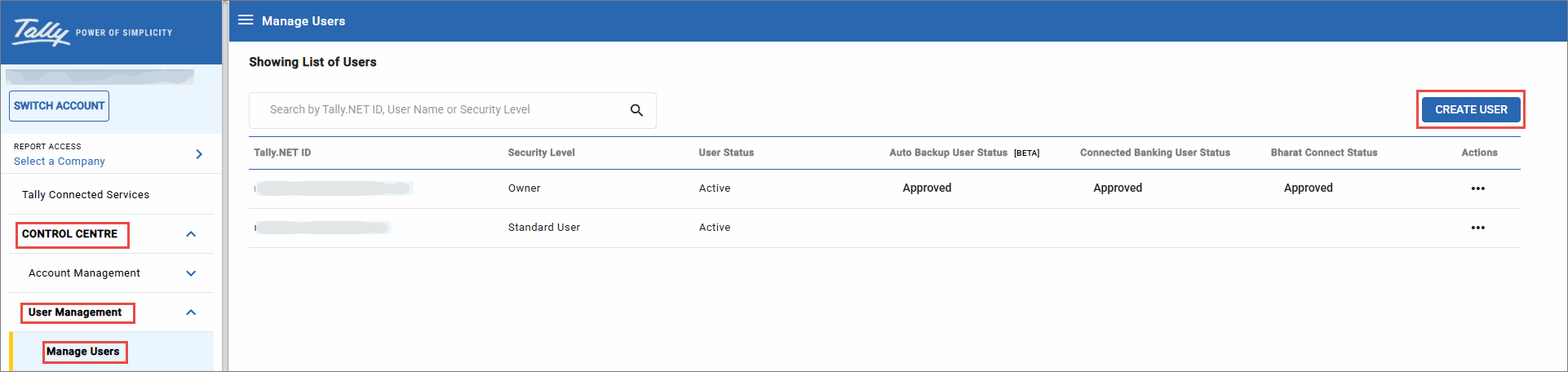Screen dimensions: 1568x372
Task: Click the Security Level column header
Action: (541, 153)
